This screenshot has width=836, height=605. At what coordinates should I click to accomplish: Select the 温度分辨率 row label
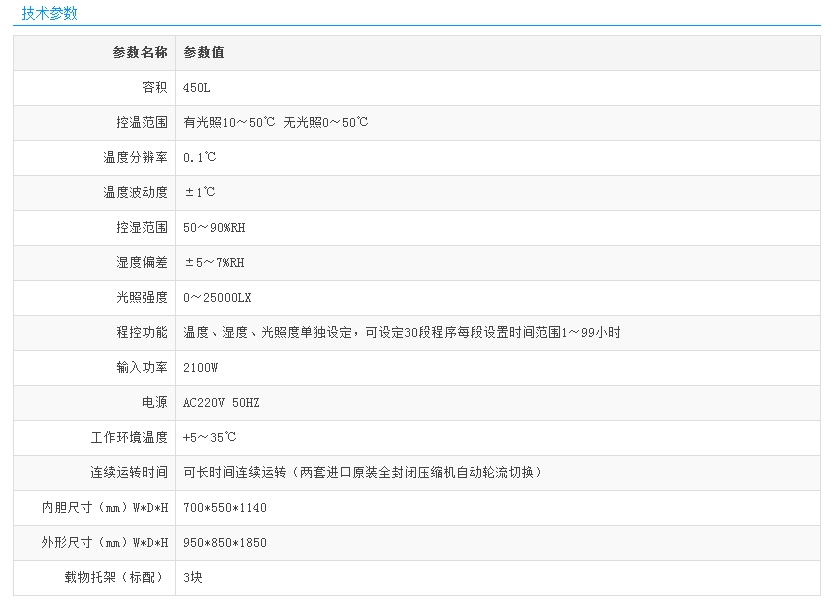(x=135, y=158)
